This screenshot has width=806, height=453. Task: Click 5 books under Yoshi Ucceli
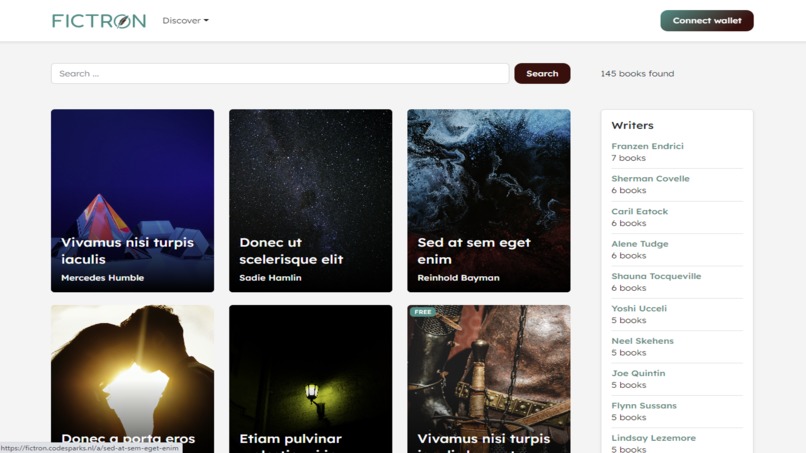628,320
